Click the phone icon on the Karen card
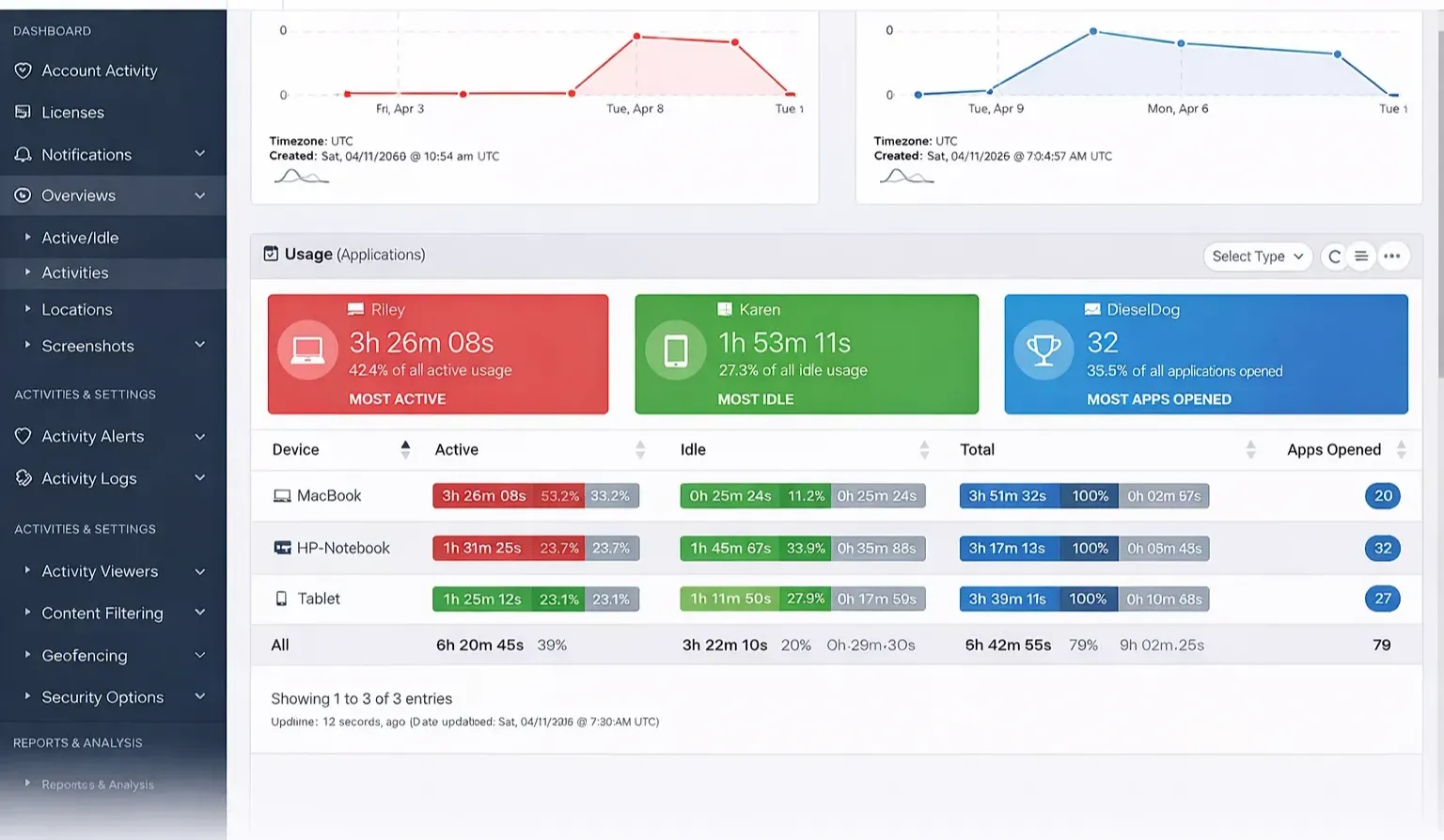This screenshot has height=840, width=1444. (675, 350)
